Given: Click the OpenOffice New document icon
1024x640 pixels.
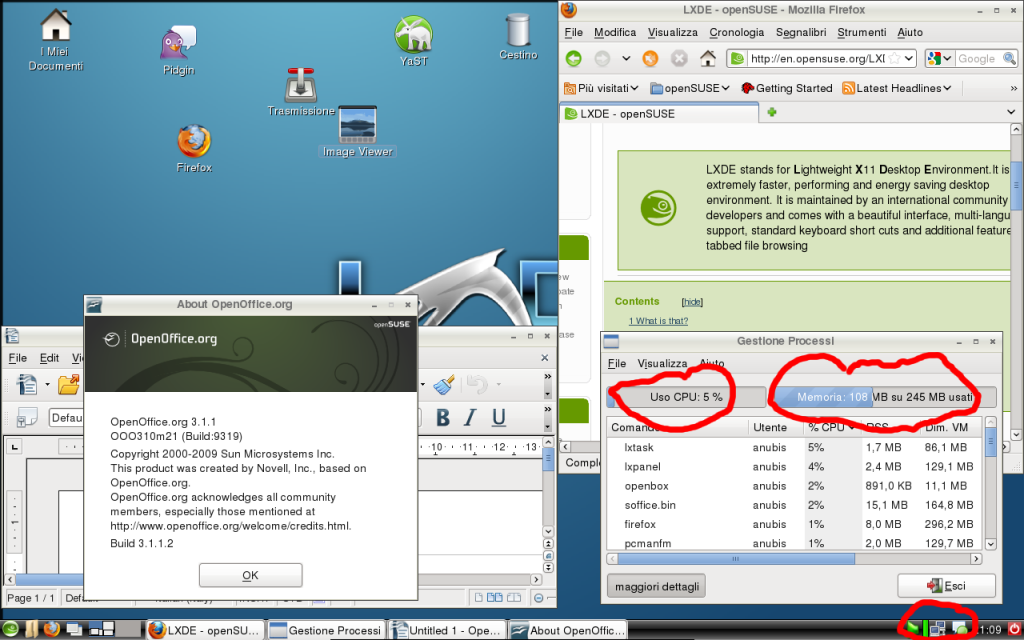Looking at the screenshot, I should pos(27,385).
